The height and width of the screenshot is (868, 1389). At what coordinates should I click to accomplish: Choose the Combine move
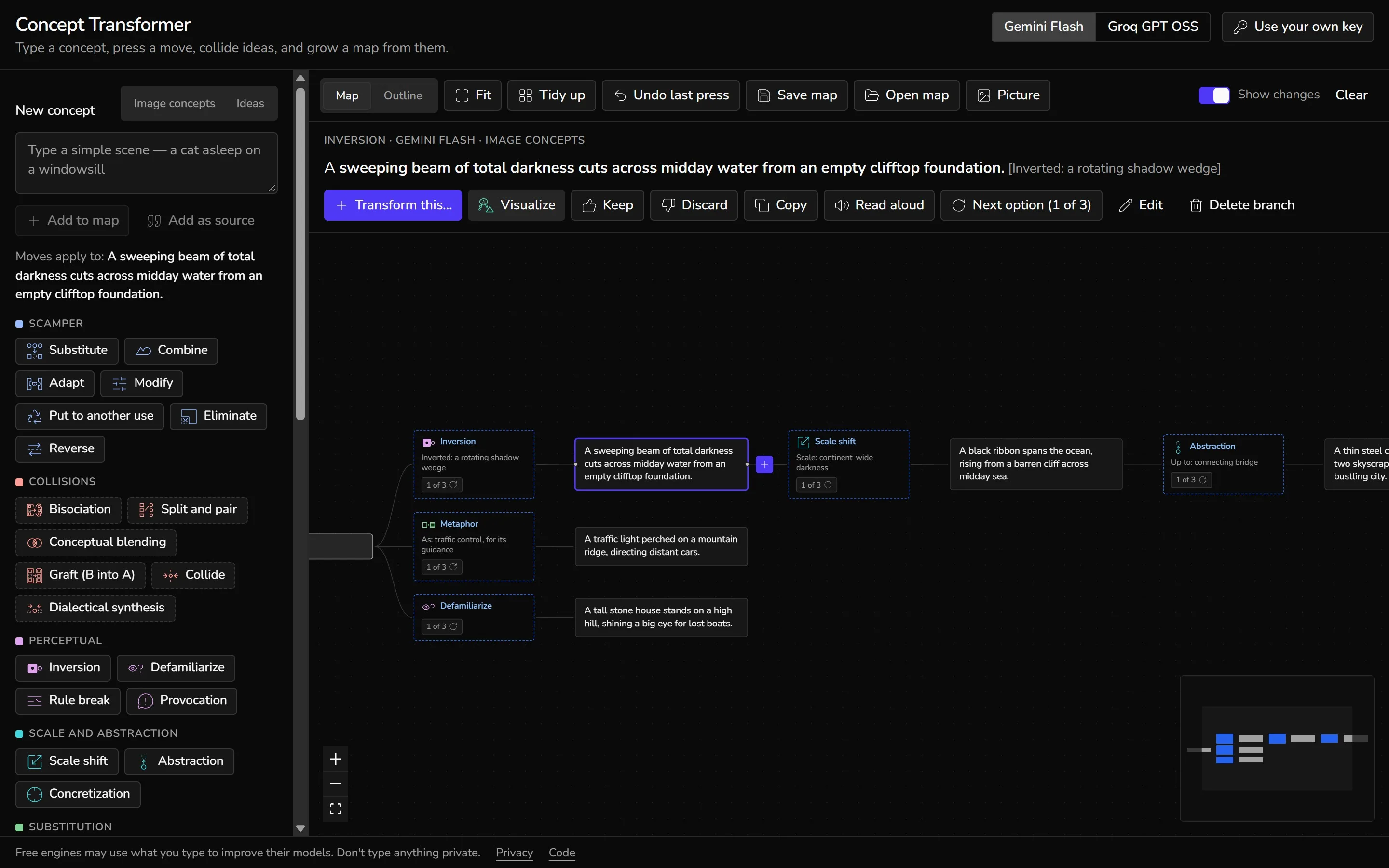pyautogui.click(x=171, y=350)
